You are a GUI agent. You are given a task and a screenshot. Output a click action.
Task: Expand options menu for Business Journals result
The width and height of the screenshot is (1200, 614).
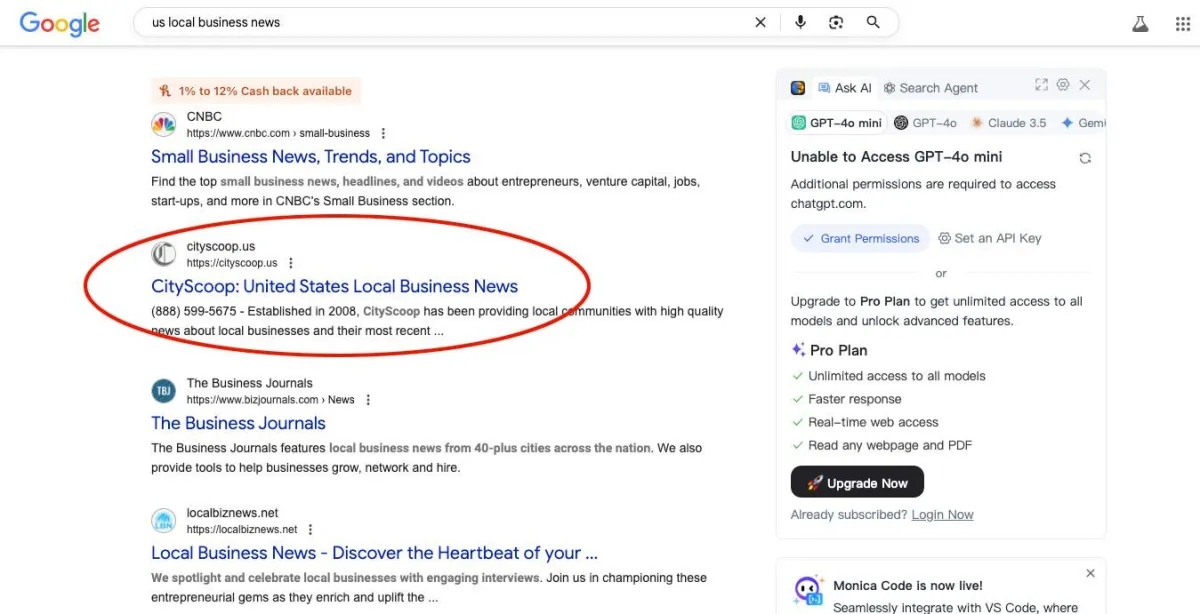tap(368, 400)
